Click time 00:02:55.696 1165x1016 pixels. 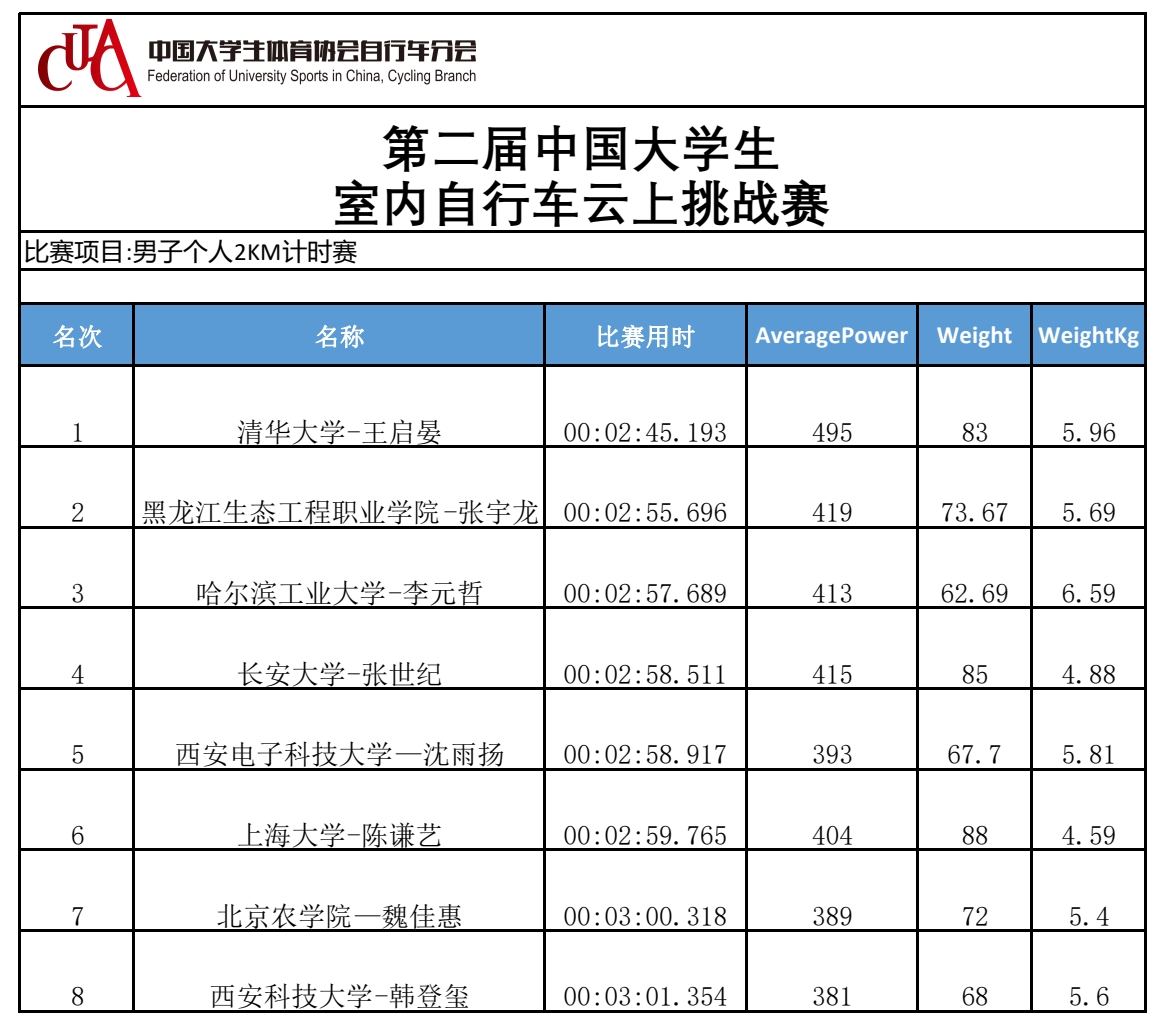[645, 513]
